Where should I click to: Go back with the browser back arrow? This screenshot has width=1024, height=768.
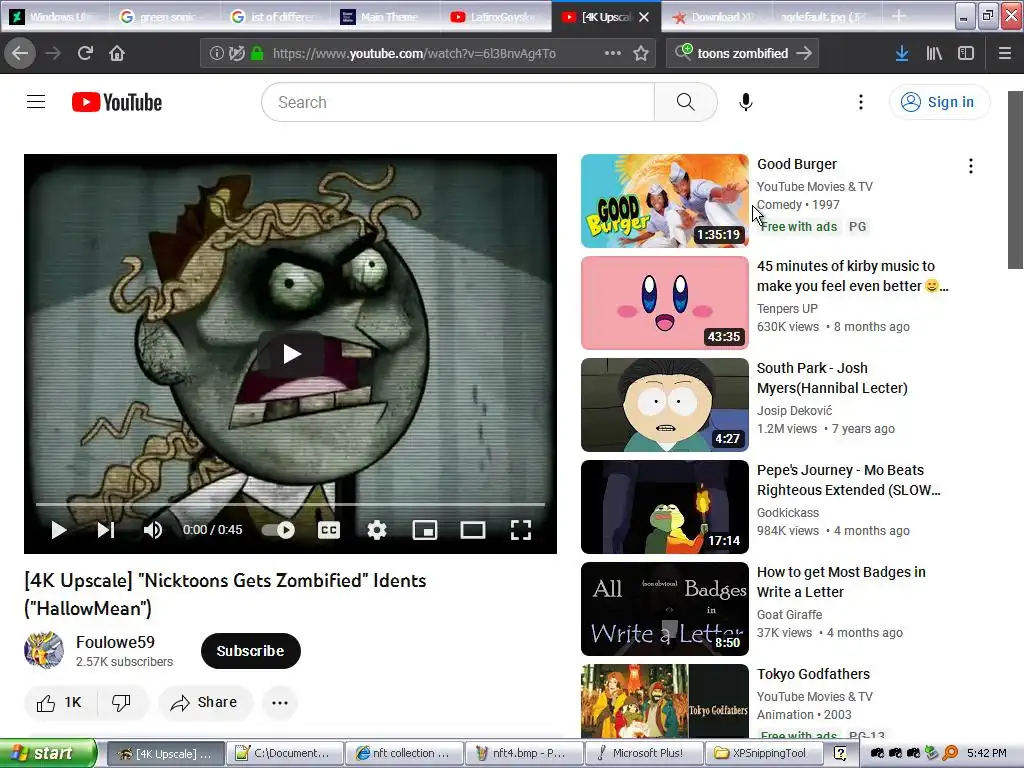pos(20,53)
